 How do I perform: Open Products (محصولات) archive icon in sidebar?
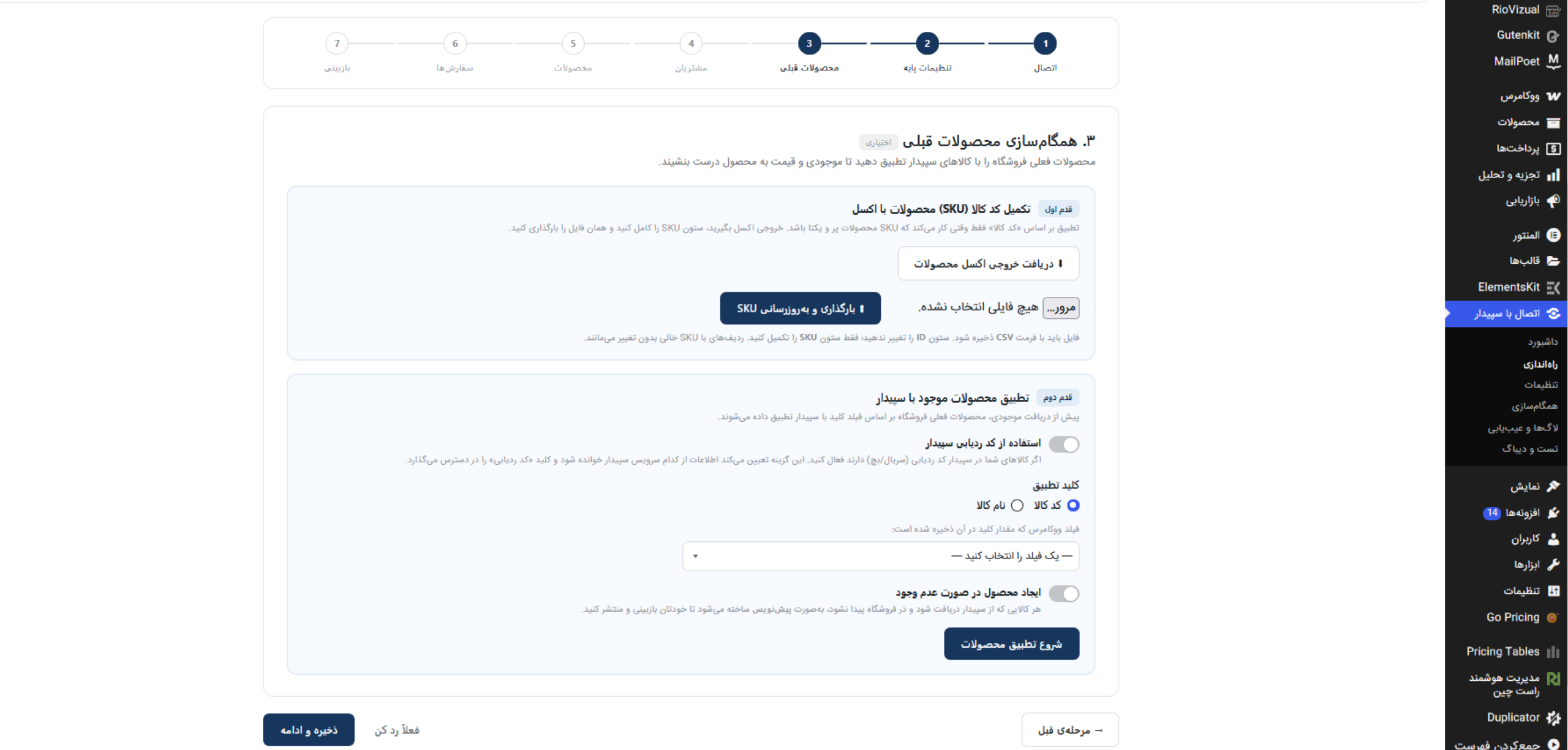[1553, 122]
